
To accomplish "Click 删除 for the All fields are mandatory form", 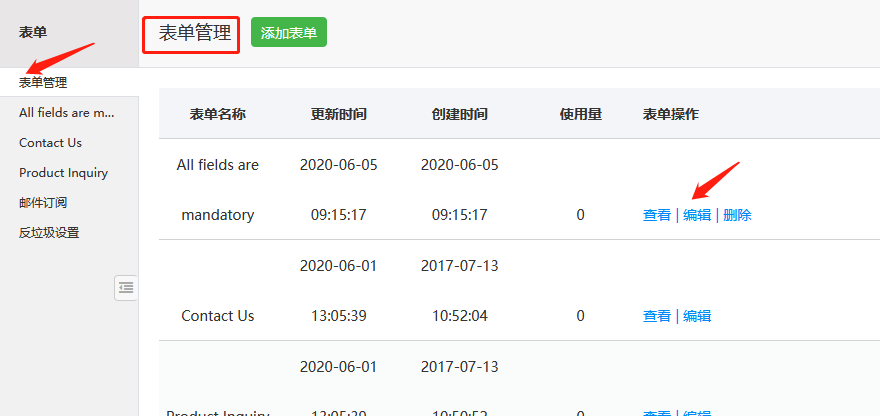I will click(x=737, y=215).
